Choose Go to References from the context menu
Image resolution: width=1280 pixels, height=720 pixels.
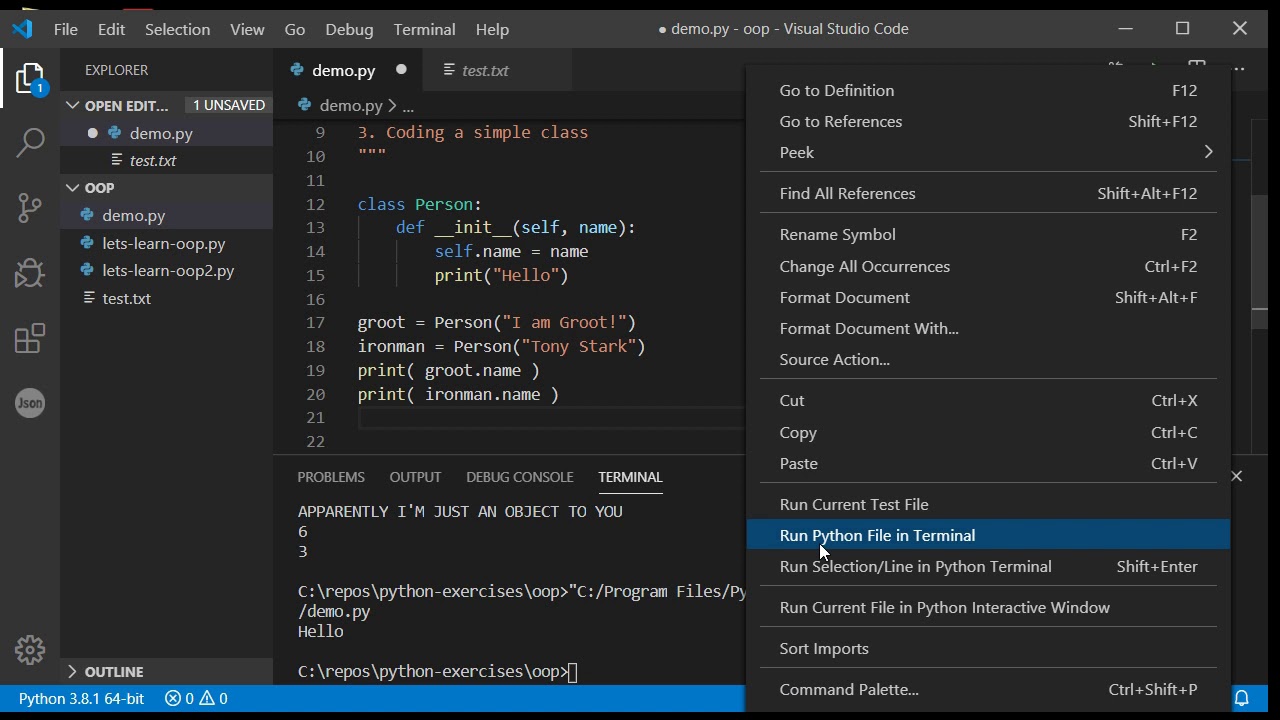pos(988,121)
